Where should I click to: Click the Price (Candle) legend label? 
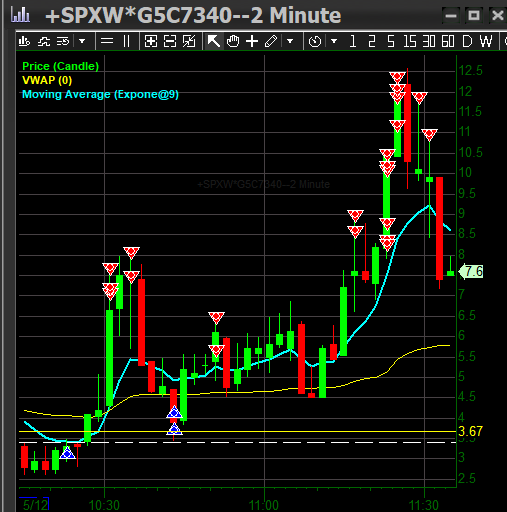click(60, 66)
